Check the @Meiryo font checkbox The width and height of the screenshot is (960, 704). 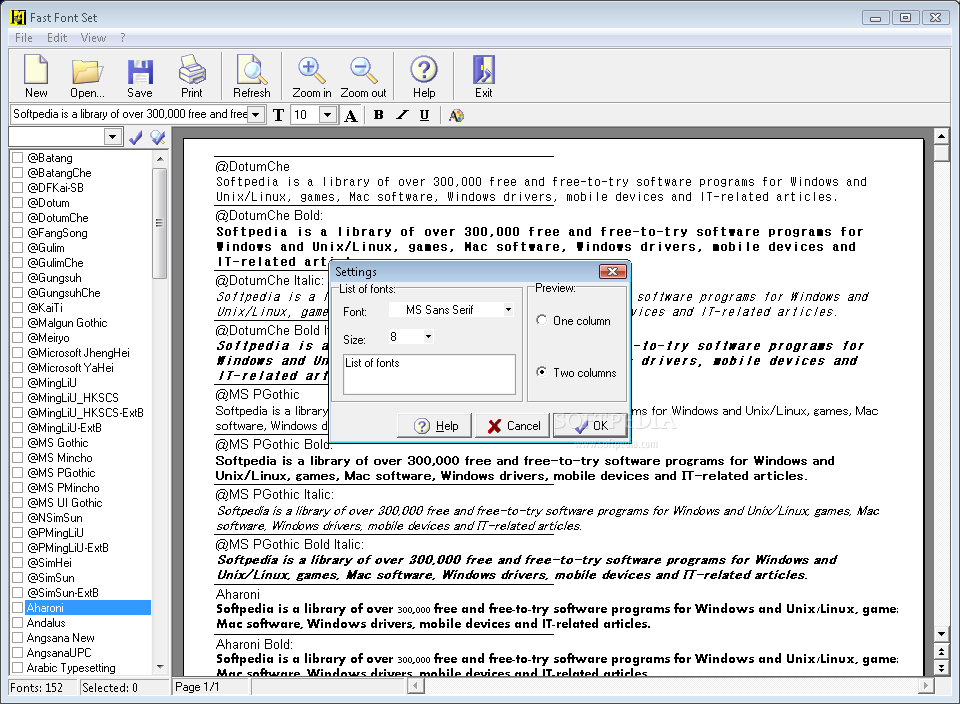18,338
